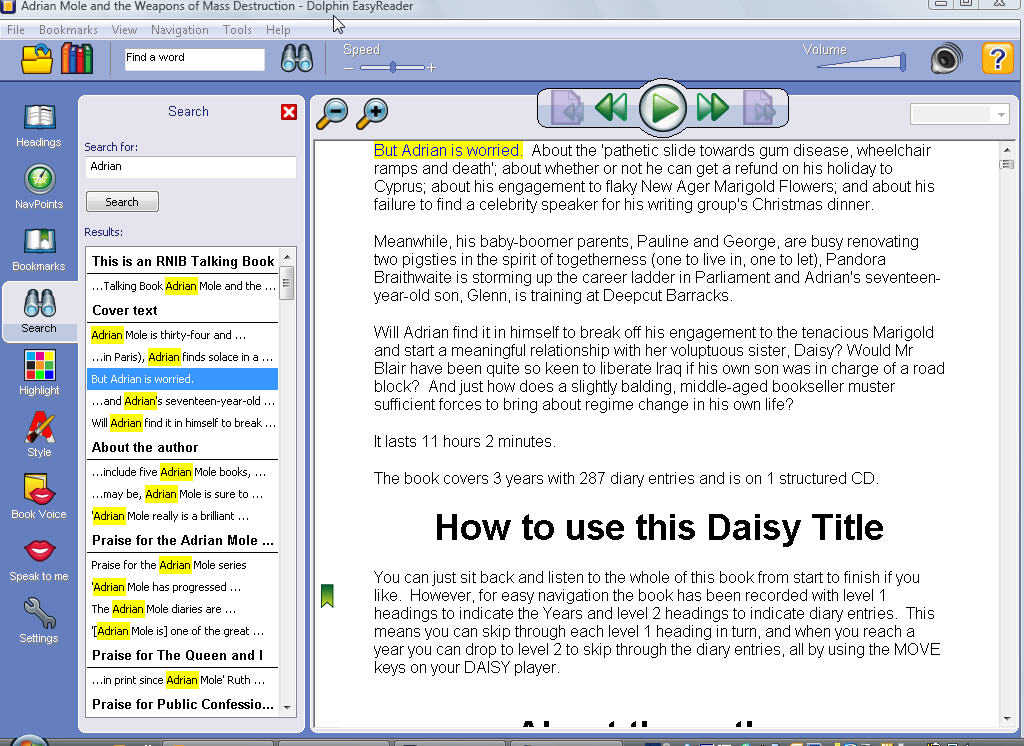
Task: Go to the previous section page
Action: pyautogui.click(x=567, y=108)
